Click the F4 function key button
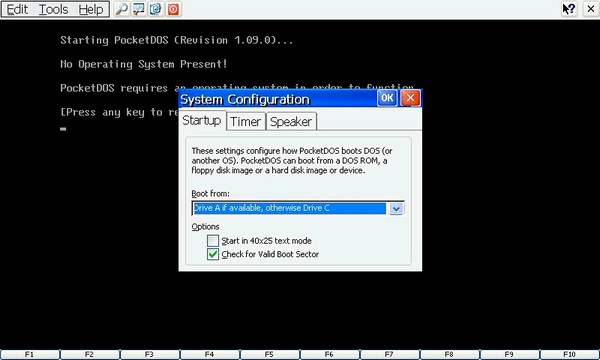 pos(210,354)
